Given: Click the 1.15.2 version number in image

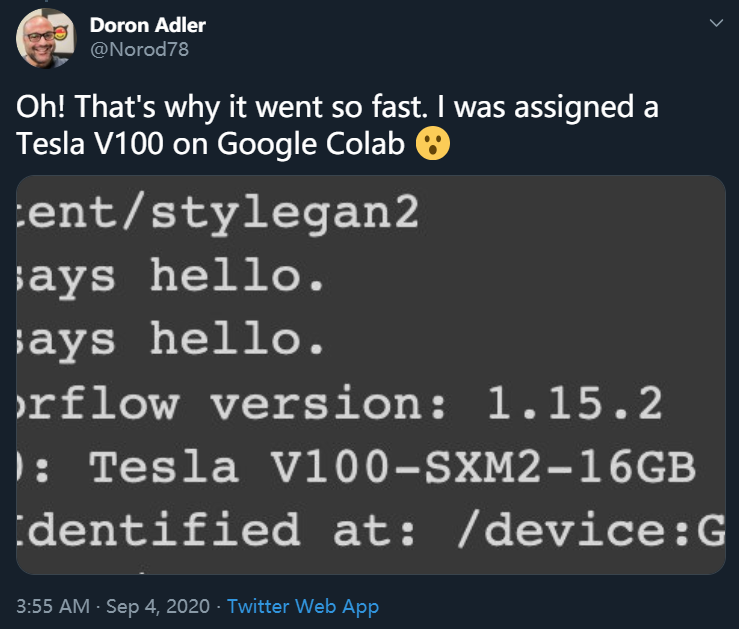Looking at the screenshot, I should [x=574, y=403].
